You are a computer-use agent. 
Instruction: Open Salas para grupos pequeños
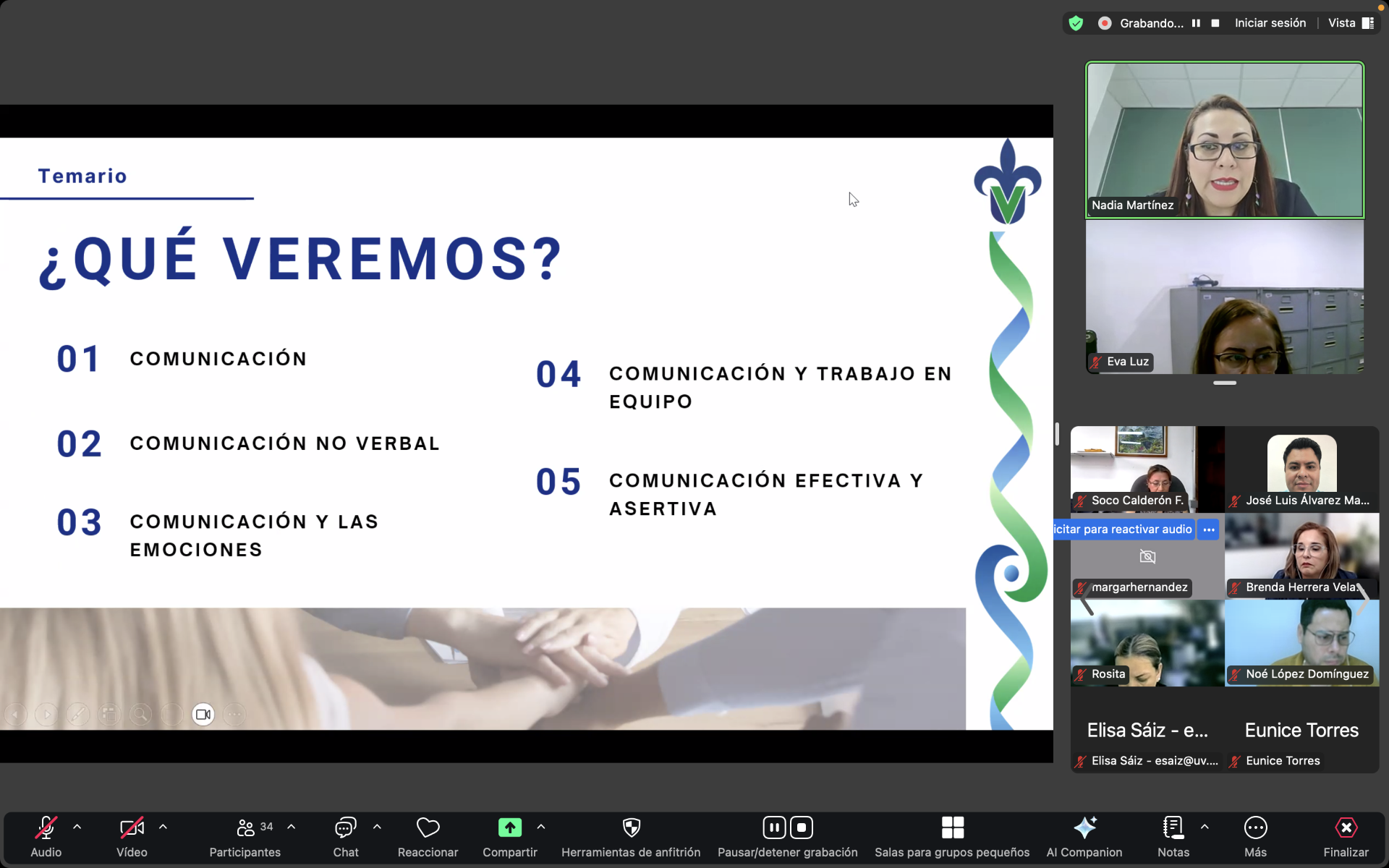pos(952,835)
